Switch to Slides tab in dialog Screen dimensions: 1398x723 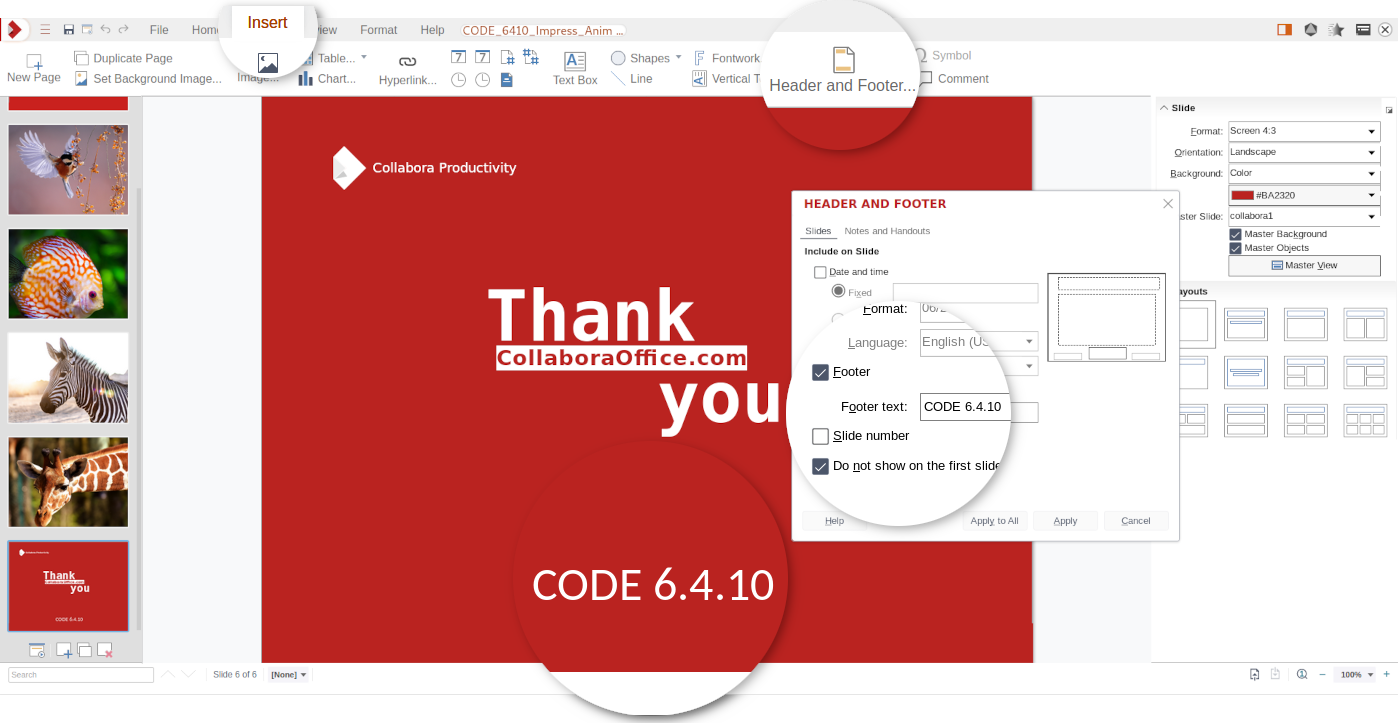[x=818, y=231]
